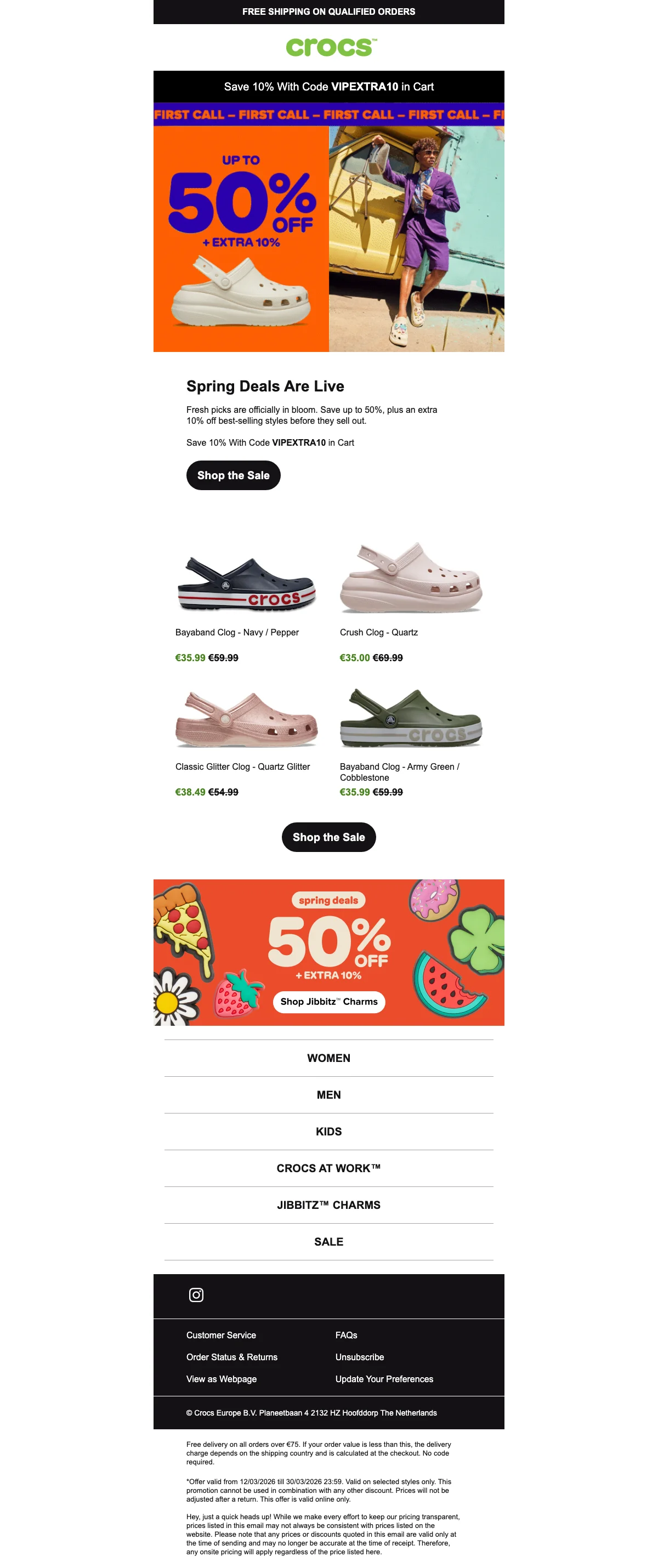Open CROCS AT WORK section
658x1568 pixels.
[x=328, y=1168]
